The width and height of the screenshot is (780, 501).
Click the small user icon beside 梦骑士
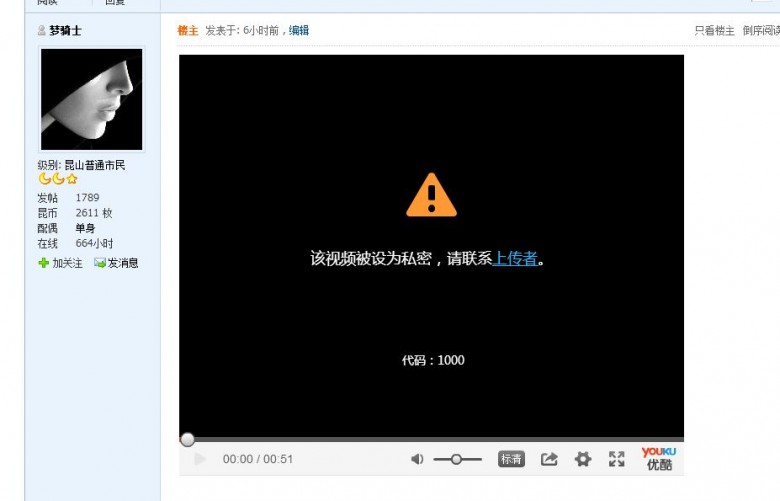(42, 30)
